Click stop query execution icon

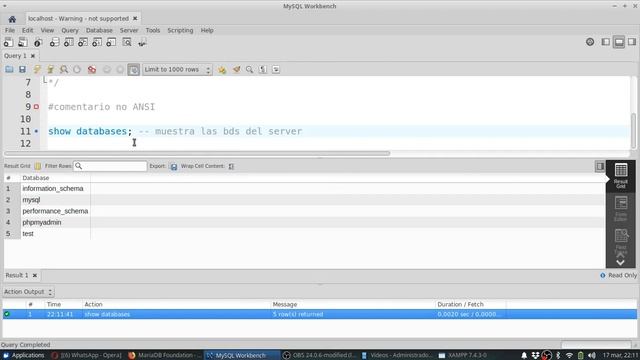point(77,69)
